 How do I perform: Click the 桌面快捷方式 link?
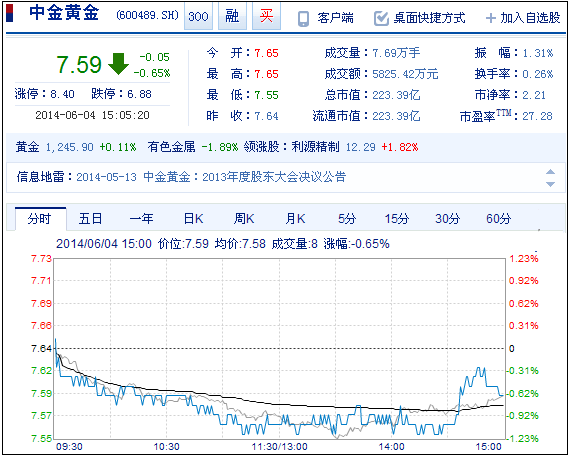coord(429,18)
